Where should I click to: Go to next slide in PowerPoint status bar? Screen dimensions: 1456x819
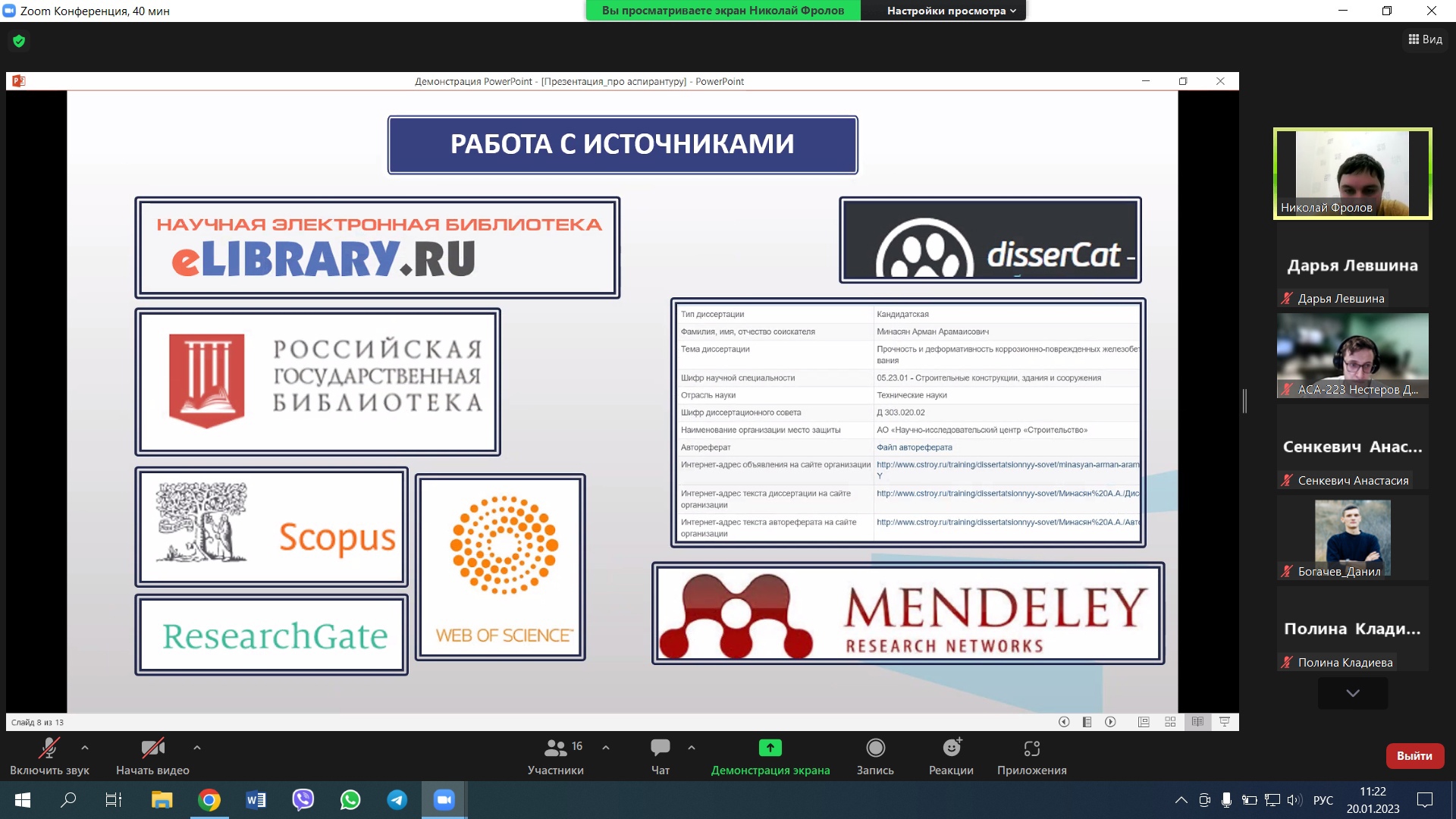click(x=1110, y=722)
